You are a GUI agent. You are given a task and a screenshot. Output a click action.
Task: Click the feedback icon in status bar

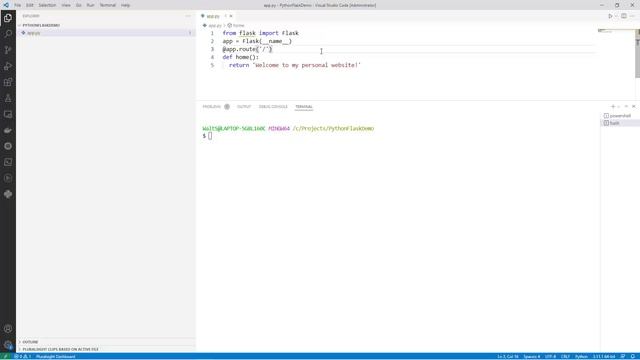point(623,356)
